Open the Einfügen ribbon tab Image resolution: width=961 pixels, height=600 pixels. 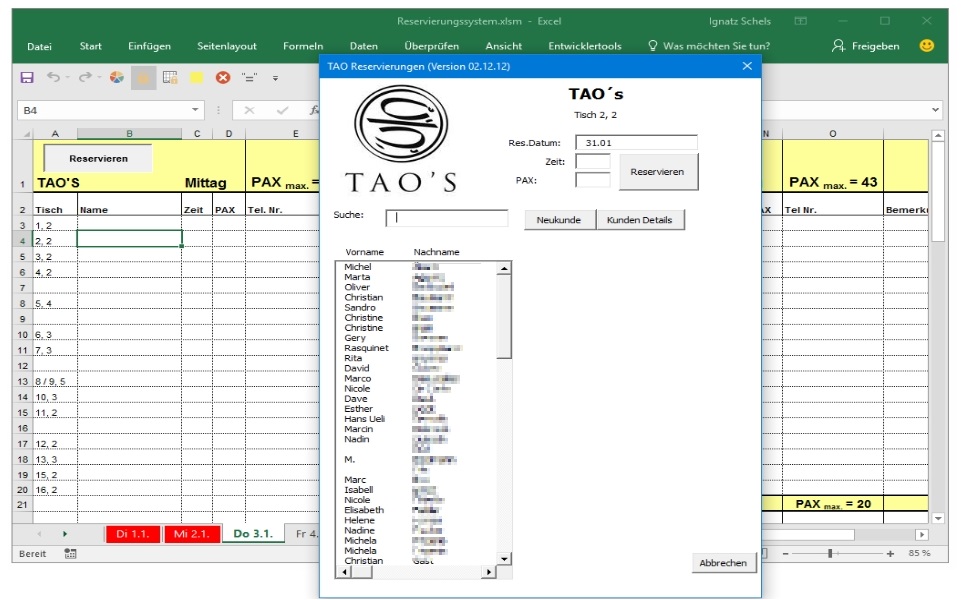(x=150, y=46)
